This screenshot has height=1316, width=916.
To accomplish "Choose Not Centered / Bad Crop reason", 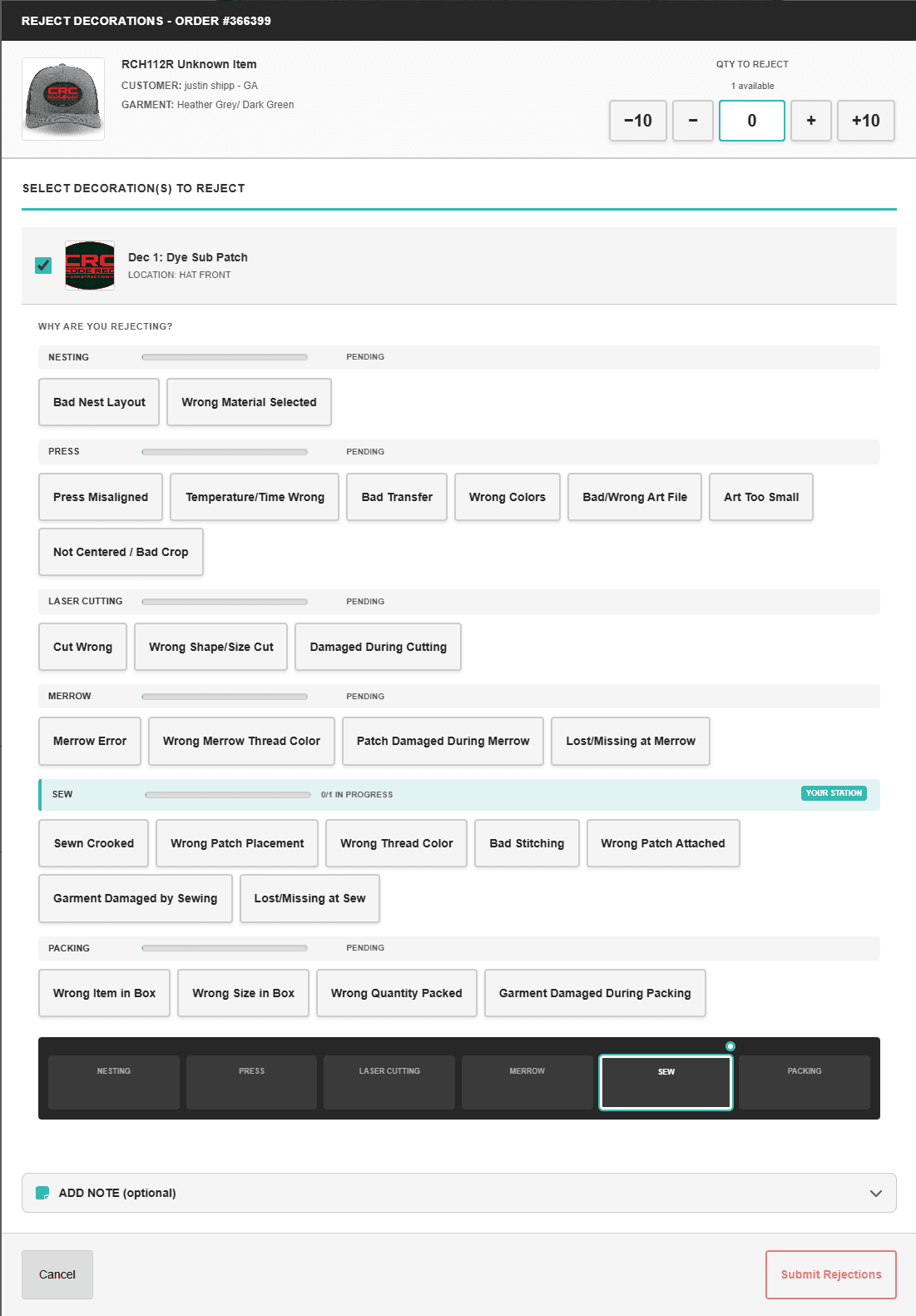I will (x=121, y=552).
